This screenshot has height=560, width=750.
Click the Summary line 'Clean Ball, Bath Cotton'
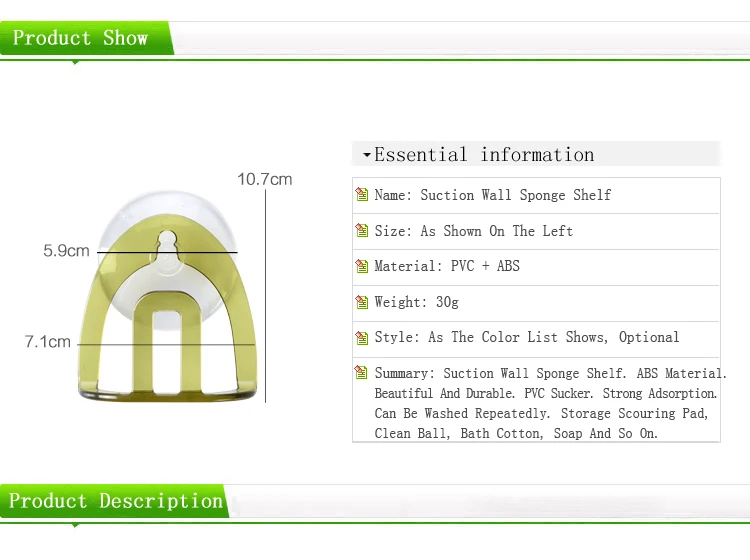pyautogui.click(x=459, y=433)
